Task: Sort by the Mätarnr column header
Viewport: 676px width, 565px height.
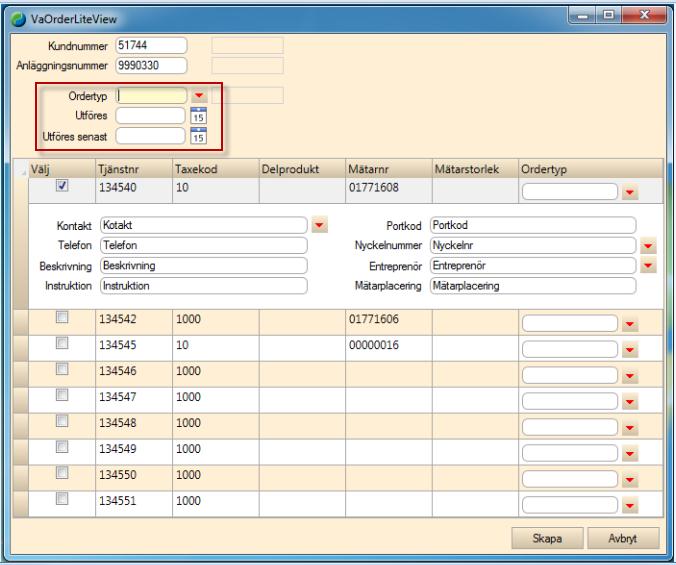Action: (388, 169)
